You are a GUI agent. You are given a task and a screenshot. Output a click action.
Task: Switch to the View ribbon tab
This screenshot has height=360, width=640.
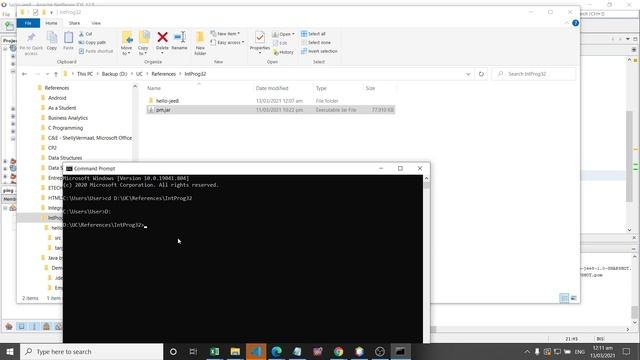pyautogui.click(x=96, y=23)
